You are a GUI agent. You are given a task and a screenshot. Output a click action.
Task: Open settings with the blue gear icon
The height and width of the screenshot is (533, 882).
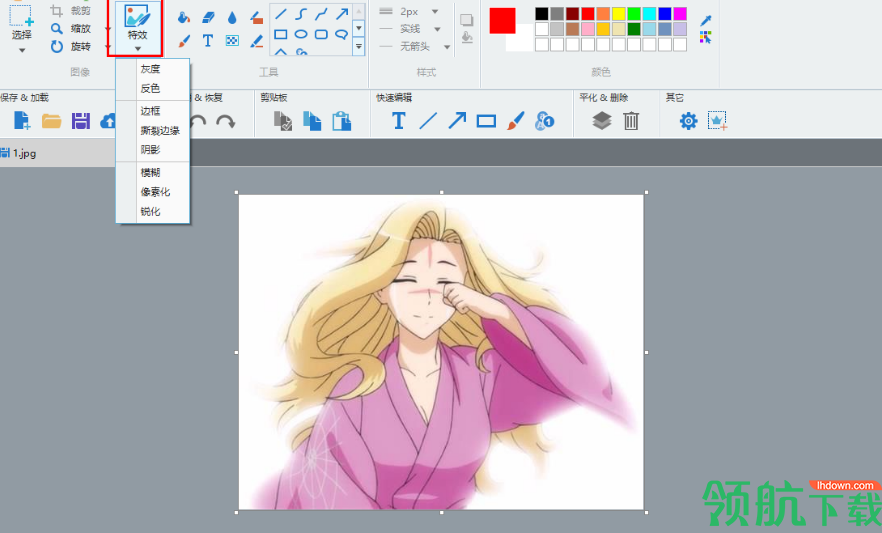click(688, 121)
